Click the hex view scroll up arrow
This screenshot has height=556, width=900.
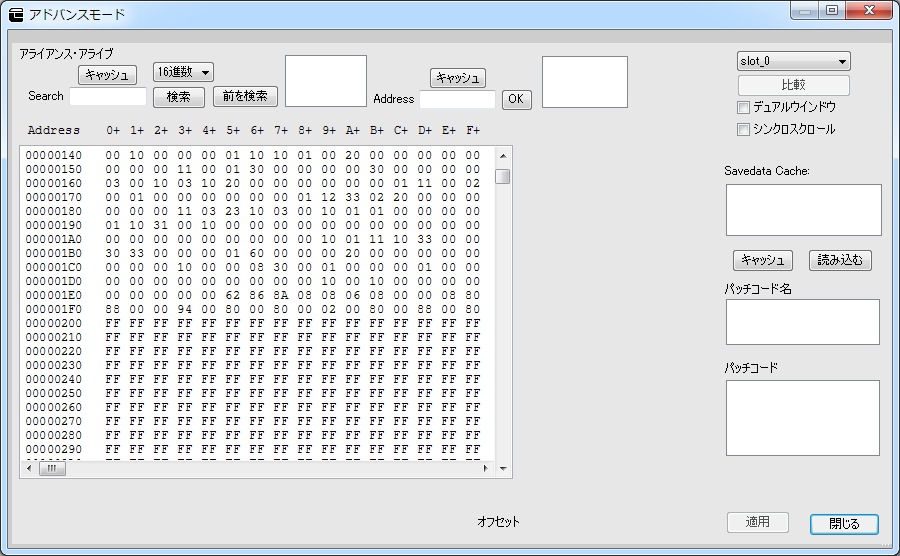tap(503, 156)
